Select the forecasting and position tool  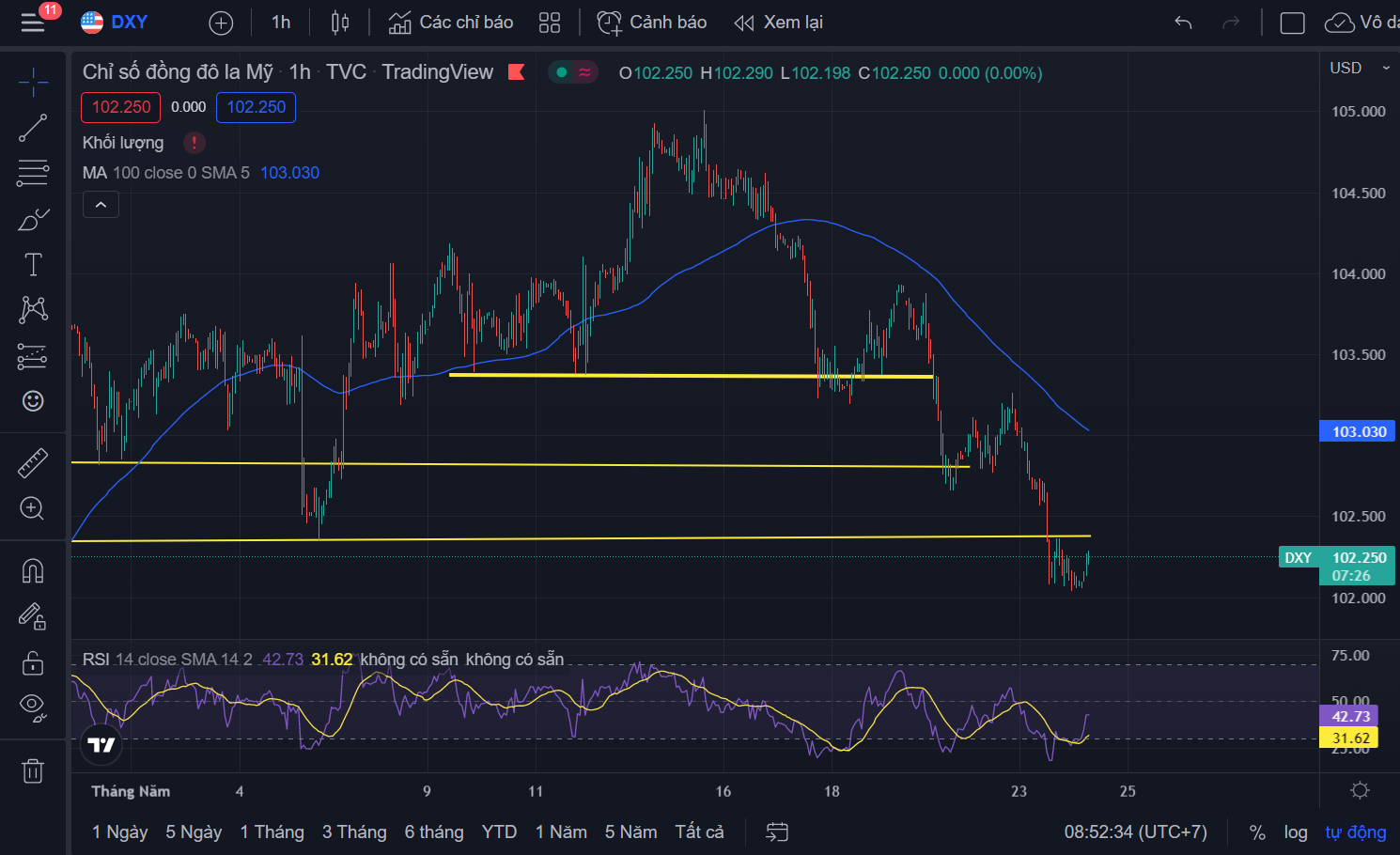tap(33, 356)
